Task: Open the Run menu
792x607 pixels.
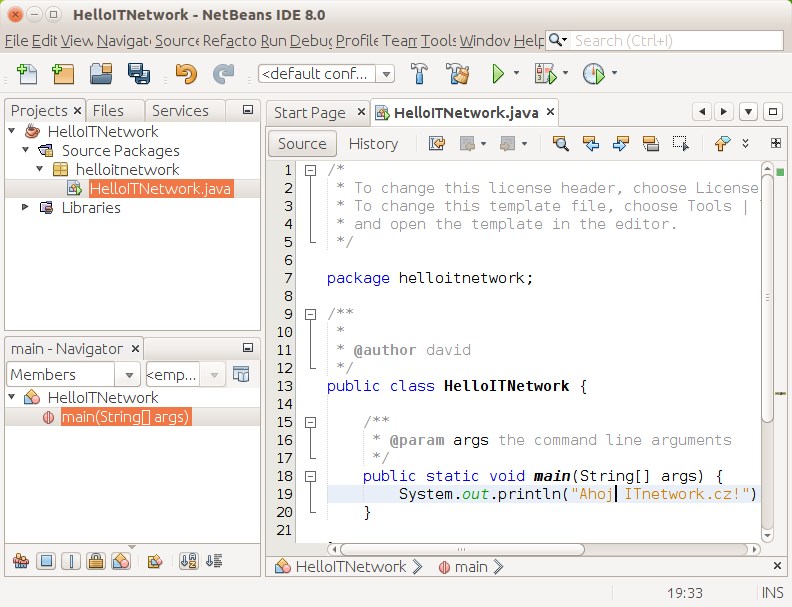Action: point(273,40)
